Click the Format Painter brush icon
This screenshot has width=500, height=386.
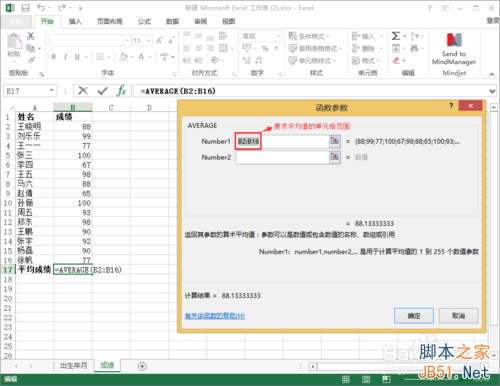[x=31, y=60]
